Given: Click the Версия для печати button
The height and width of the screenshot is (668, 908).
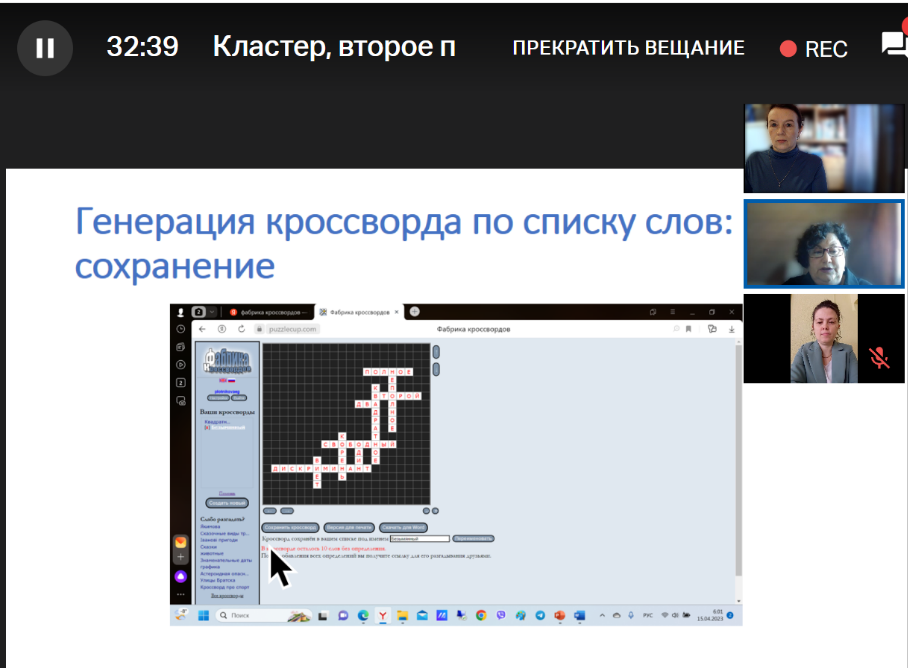Looking at the screenshot, I should point(349,526).
